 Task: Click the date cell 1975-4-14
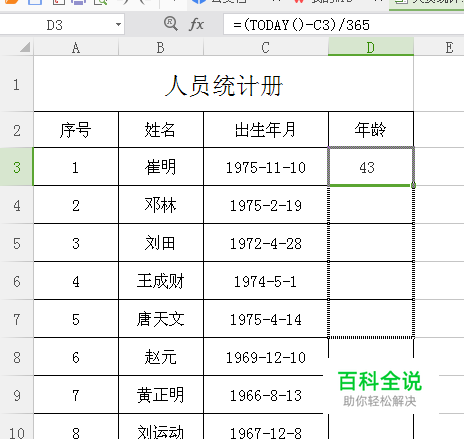click(x=266, y=319)
